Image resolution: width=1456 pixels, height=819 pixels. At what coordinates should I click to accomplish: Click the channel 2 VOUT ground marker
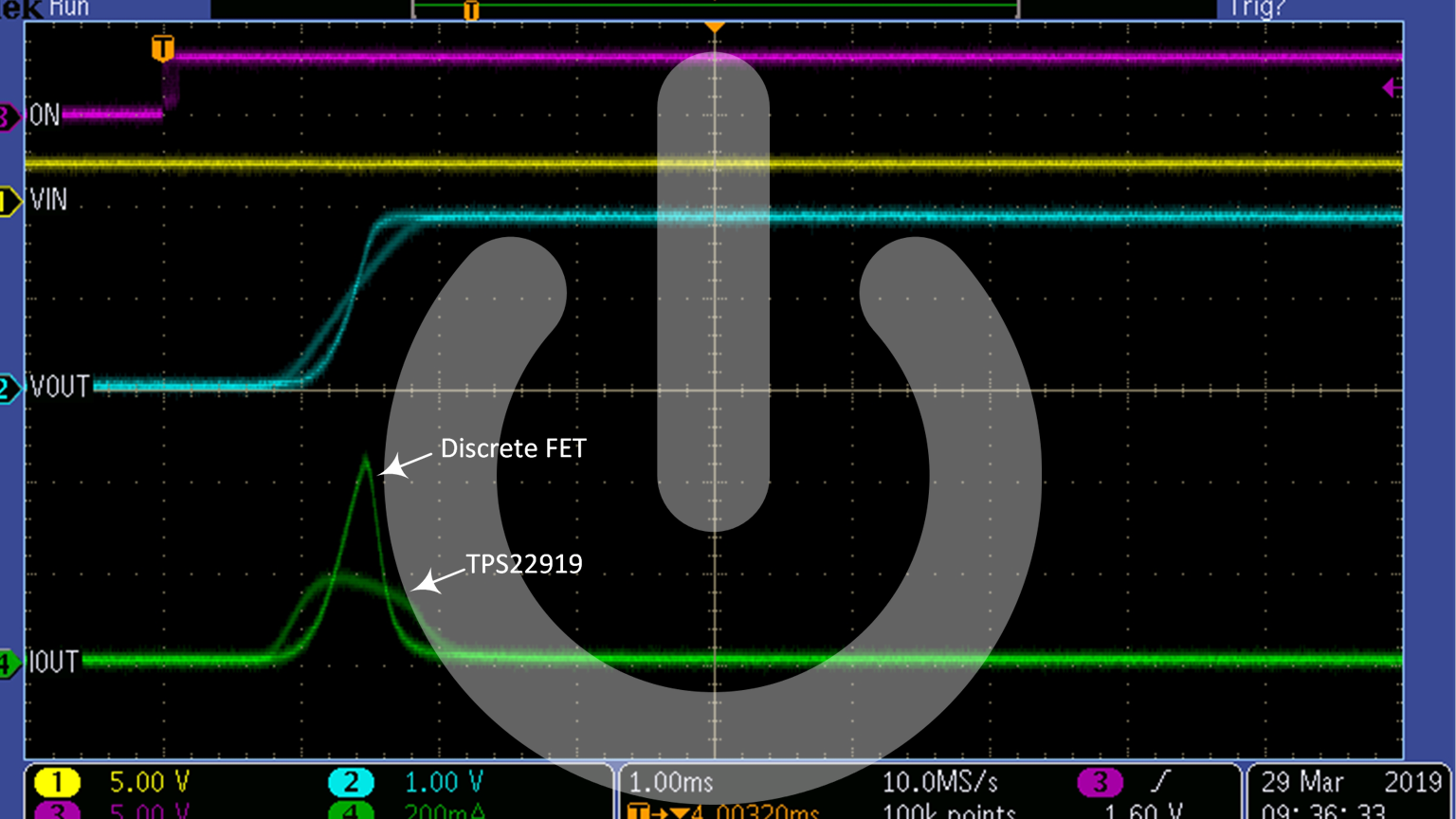coord(9,388)
